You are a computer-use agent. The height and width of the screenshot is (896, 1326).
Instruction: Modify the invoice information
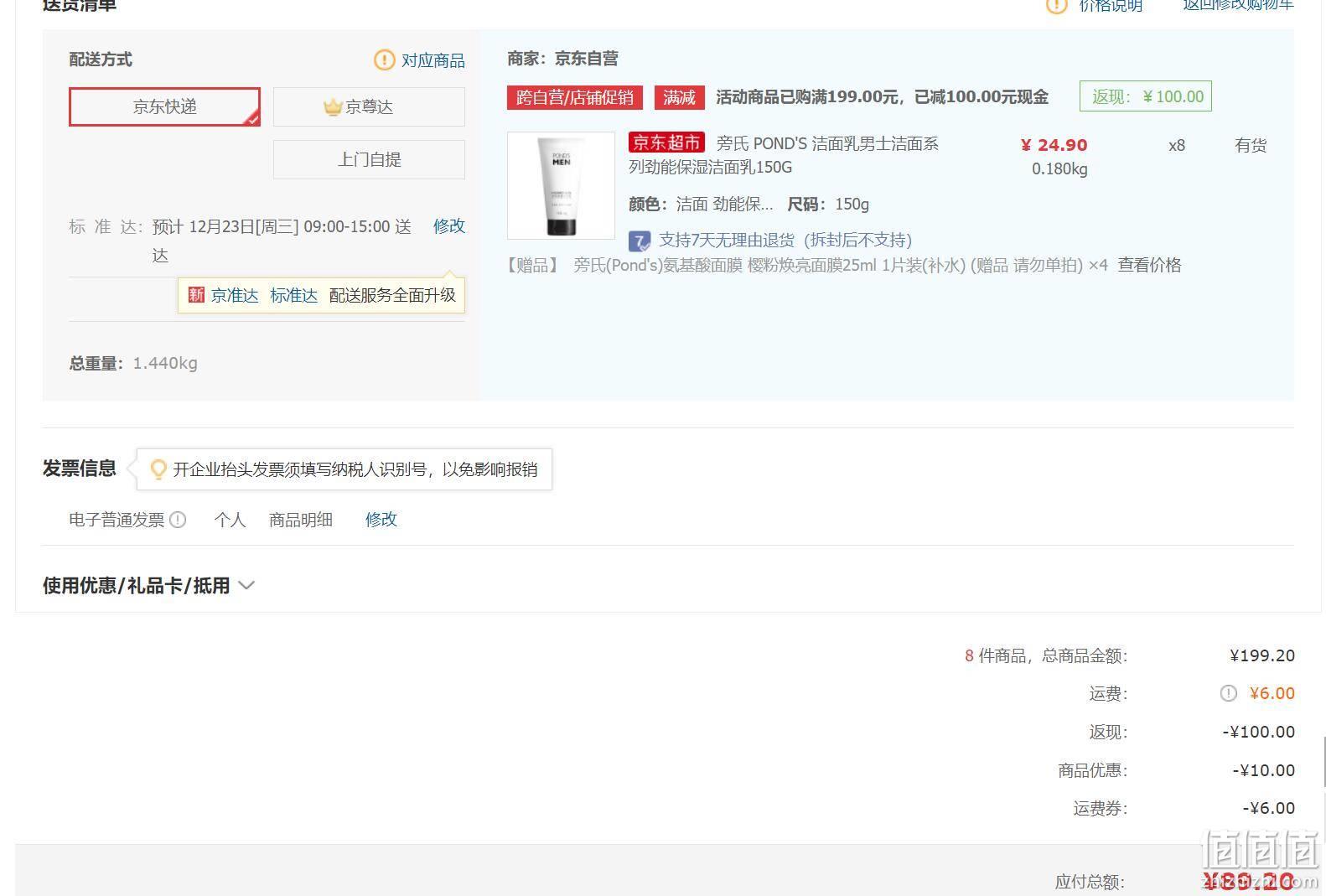pyautogui.click(x=381, y=520)
